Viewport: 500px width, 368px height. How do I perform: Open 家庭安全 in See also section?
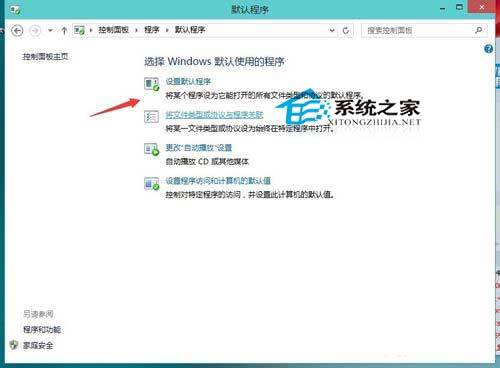pos(38,346)
